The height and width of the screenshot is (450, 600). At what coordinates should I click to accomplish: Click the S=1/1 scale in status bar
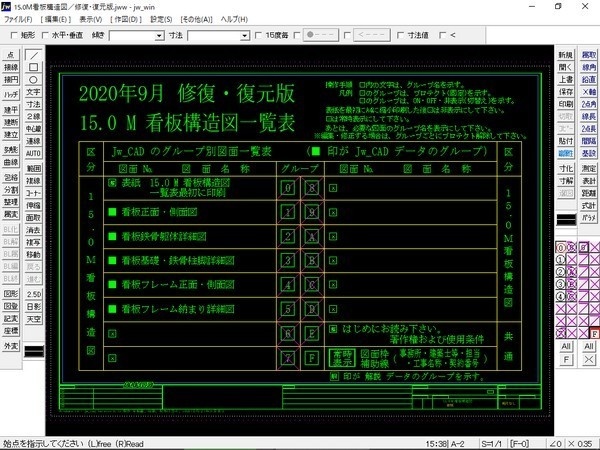pyautogui.click(x=492, y=444)
